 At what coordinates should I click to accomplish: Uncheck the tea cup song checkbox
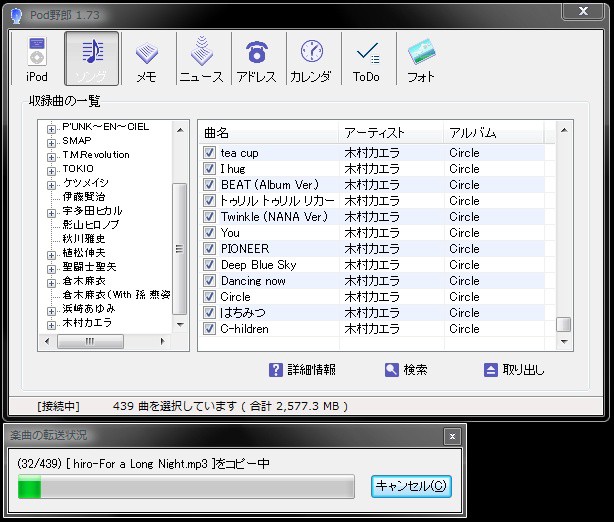(x=209, y=152)
